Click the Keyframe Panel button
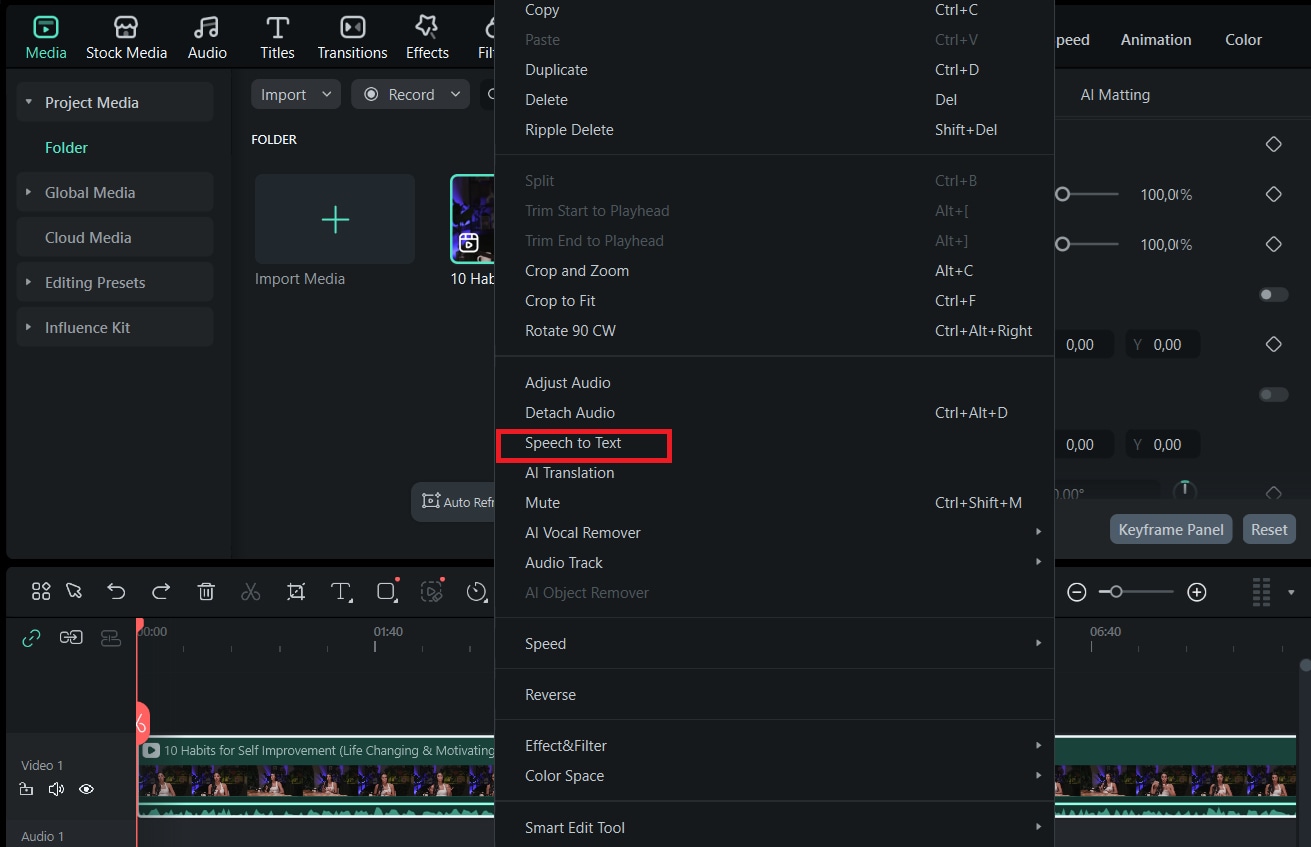 pos(1171,529)
